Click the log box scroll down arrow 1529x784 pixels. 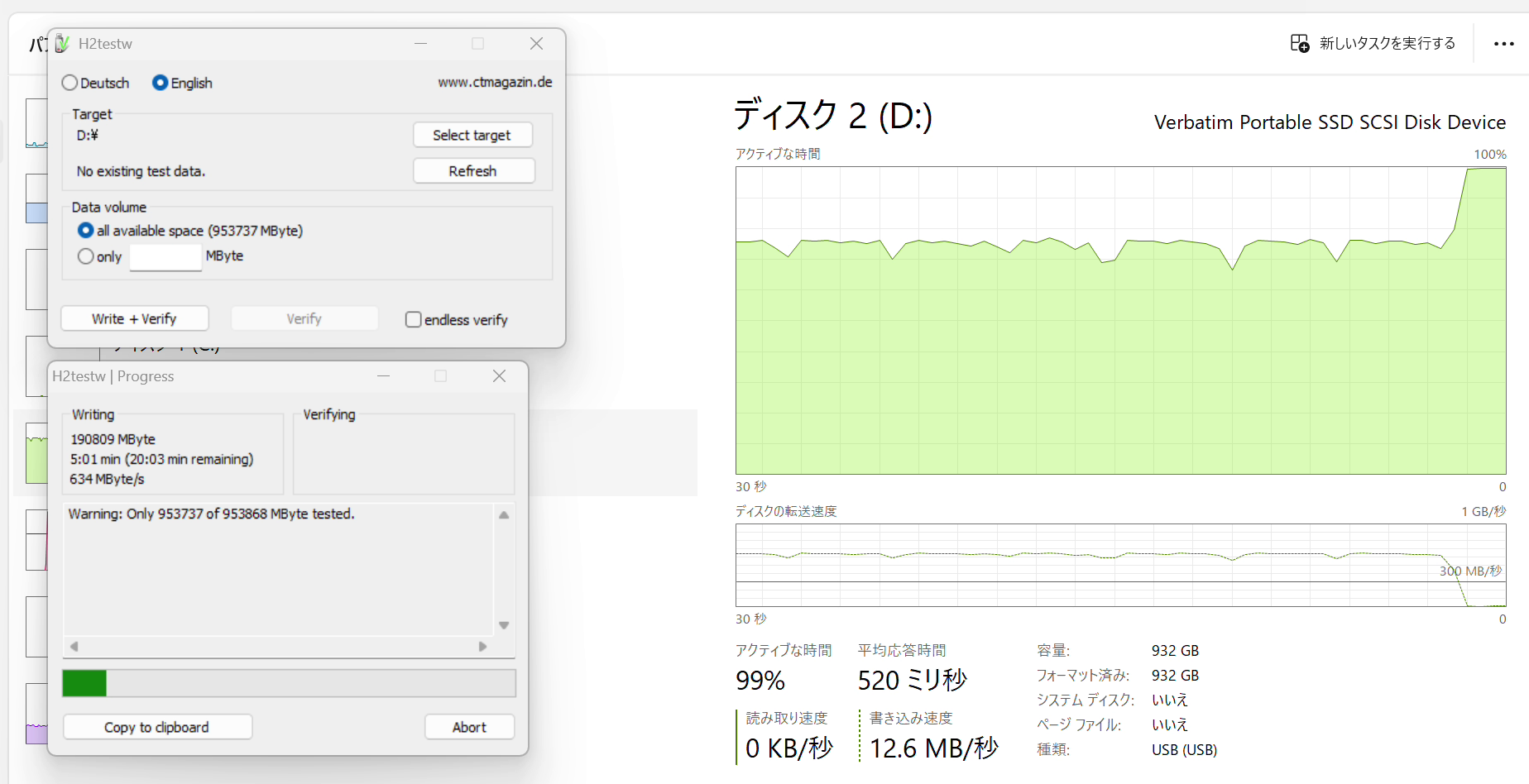pyautogui.click(x=504, y=625)
